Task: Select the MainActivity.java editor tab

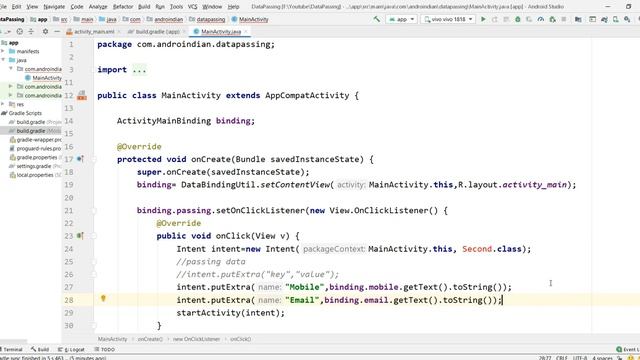Action: point(220,31)
